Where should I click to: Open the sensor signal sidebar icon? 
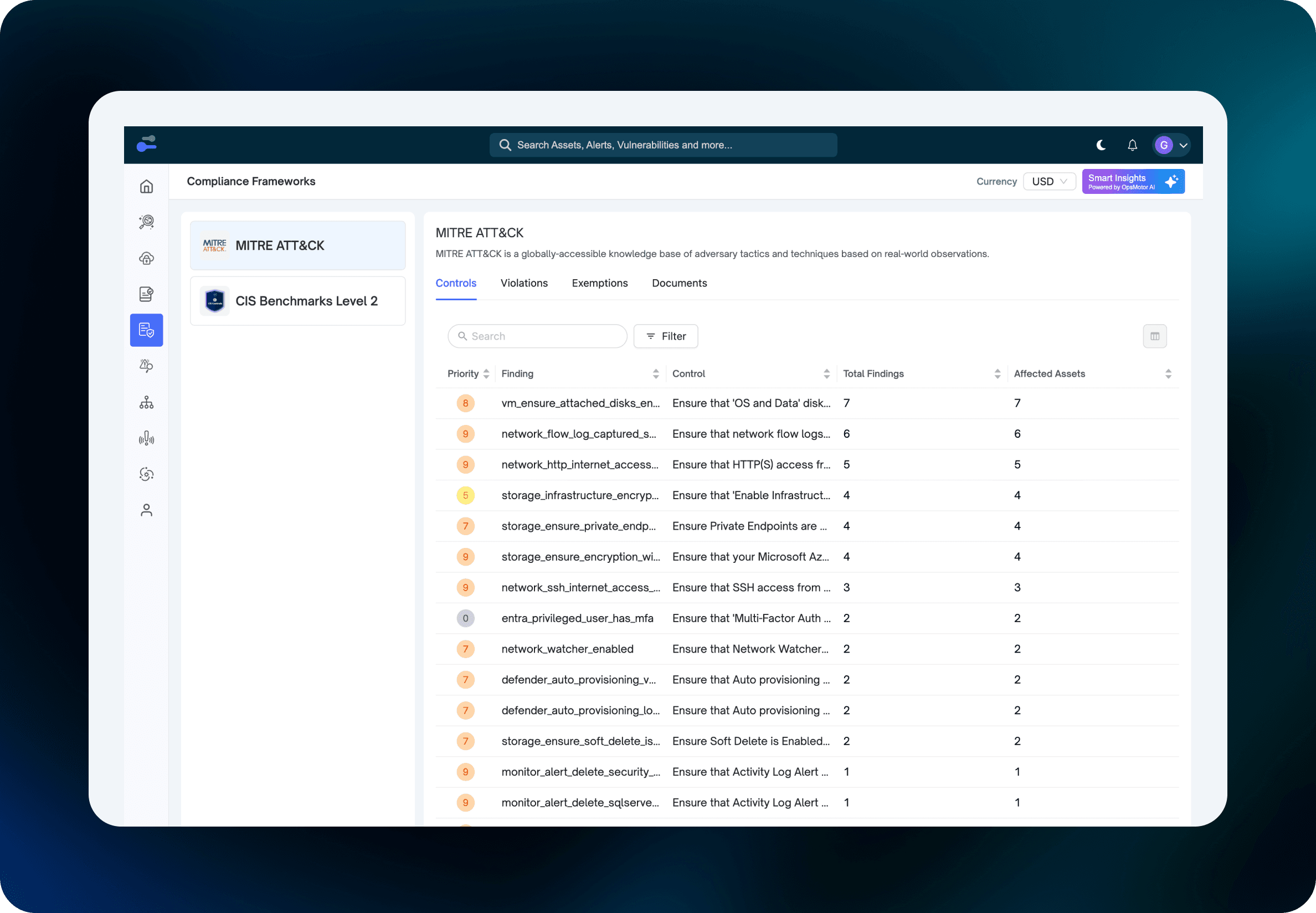coord(146,438)
